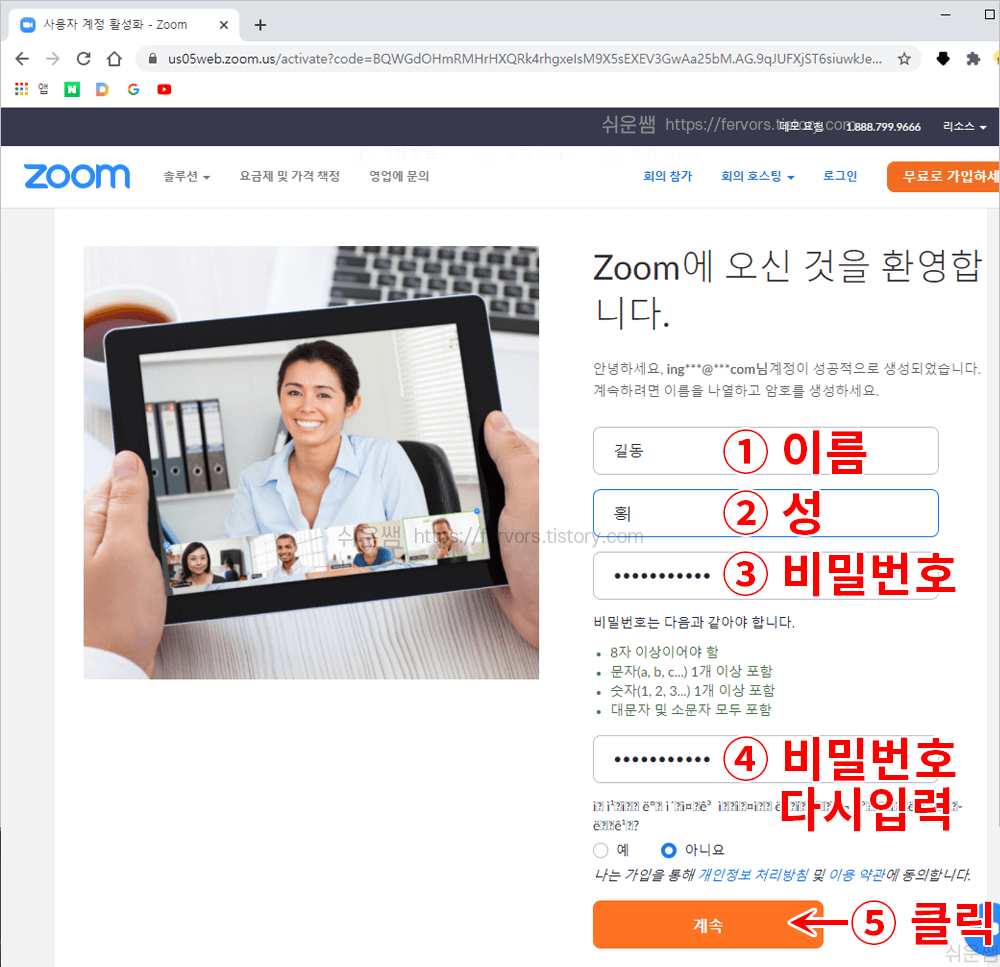This screenshot has height=967, width=1000.
Task: Expand the 리소스 dropdown
Action: pos(964,127)
